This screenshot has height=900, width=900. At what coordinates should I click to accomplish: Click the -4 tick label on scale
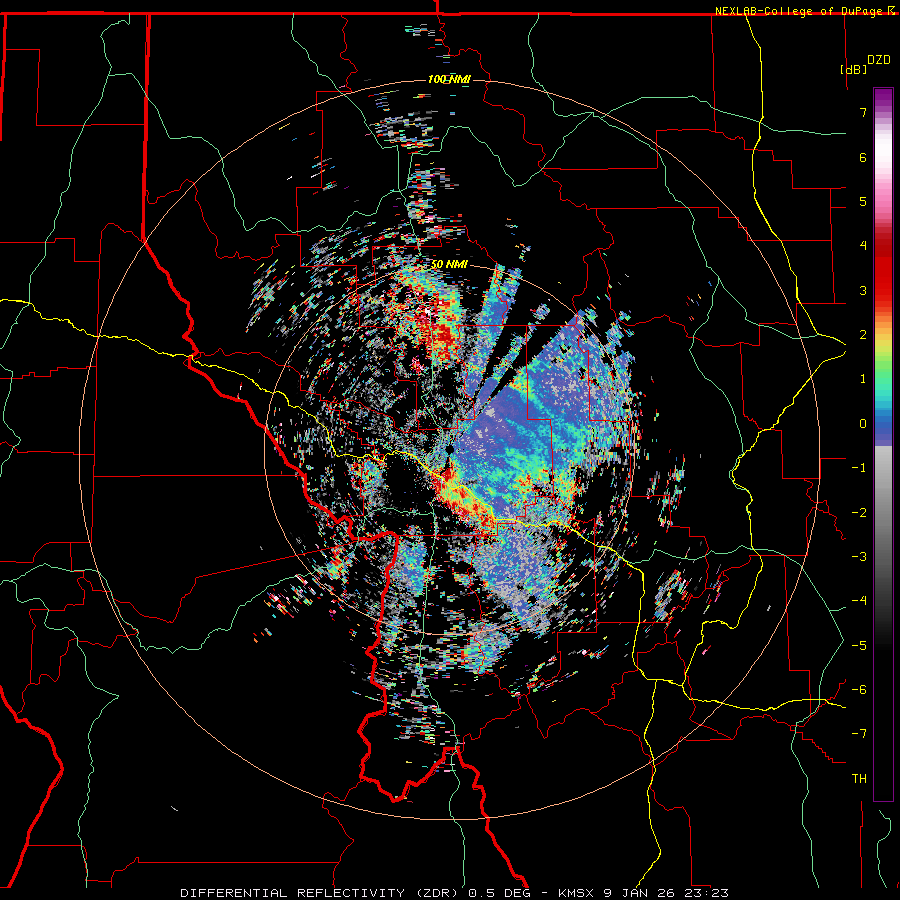tap(859, 601)
